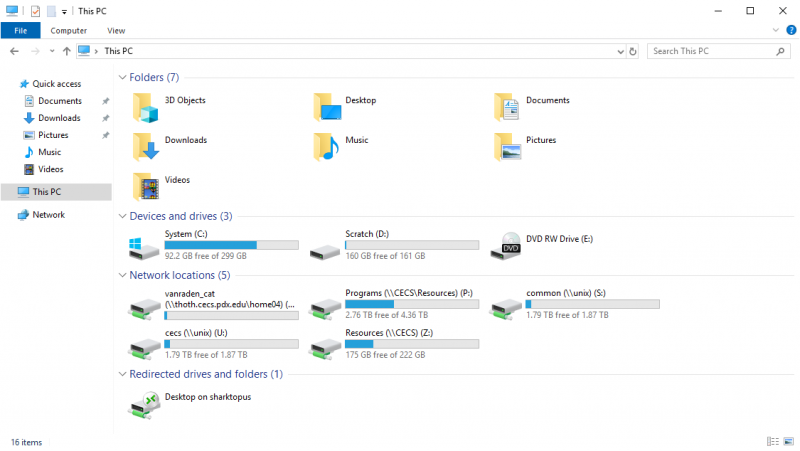The width and height of the screenshot is (800, 451).
Task: Open the address bar history dropdown
Action: click(x=620, y=51)
